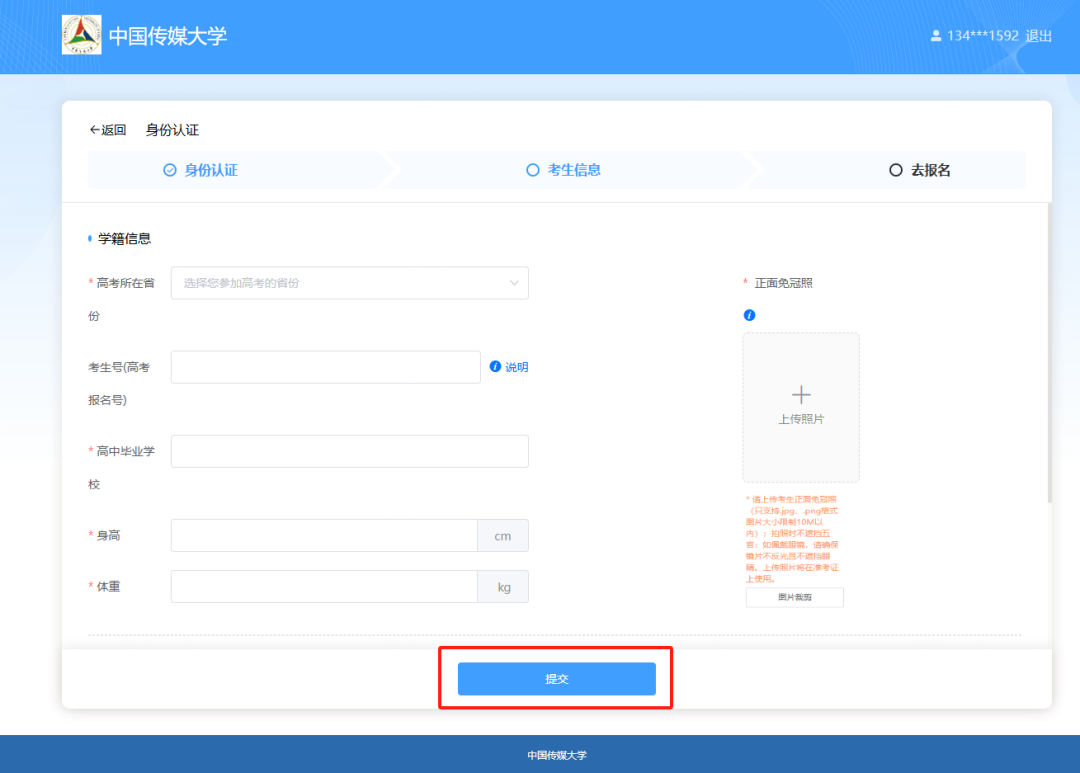The width and height of the screenshot is (1080, 773).
Task: Focus the 考生号 exam number input field
Action: 325,367
